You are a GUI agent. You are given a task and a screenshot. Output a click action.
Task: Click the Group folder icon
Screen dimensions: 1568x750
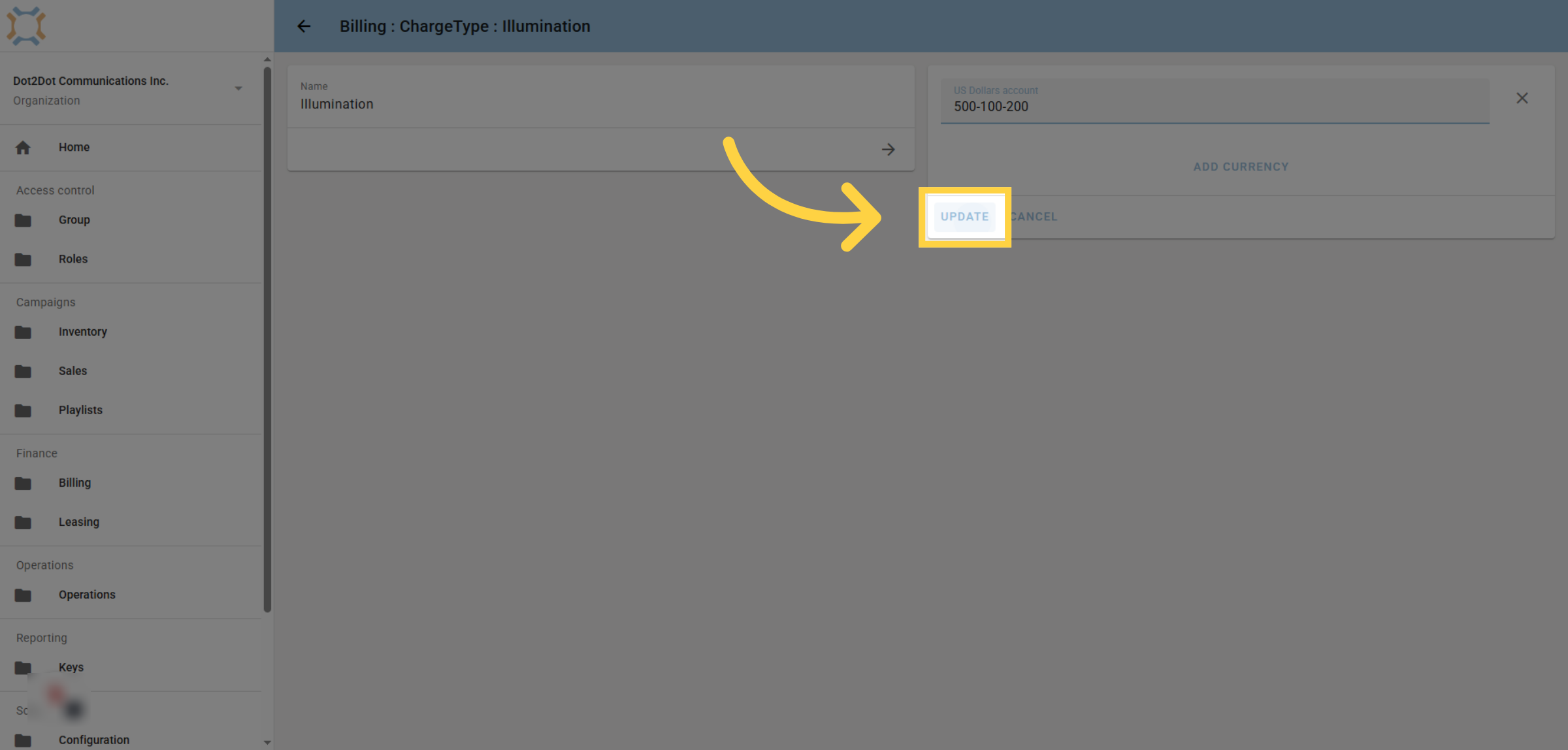point(23,220)
